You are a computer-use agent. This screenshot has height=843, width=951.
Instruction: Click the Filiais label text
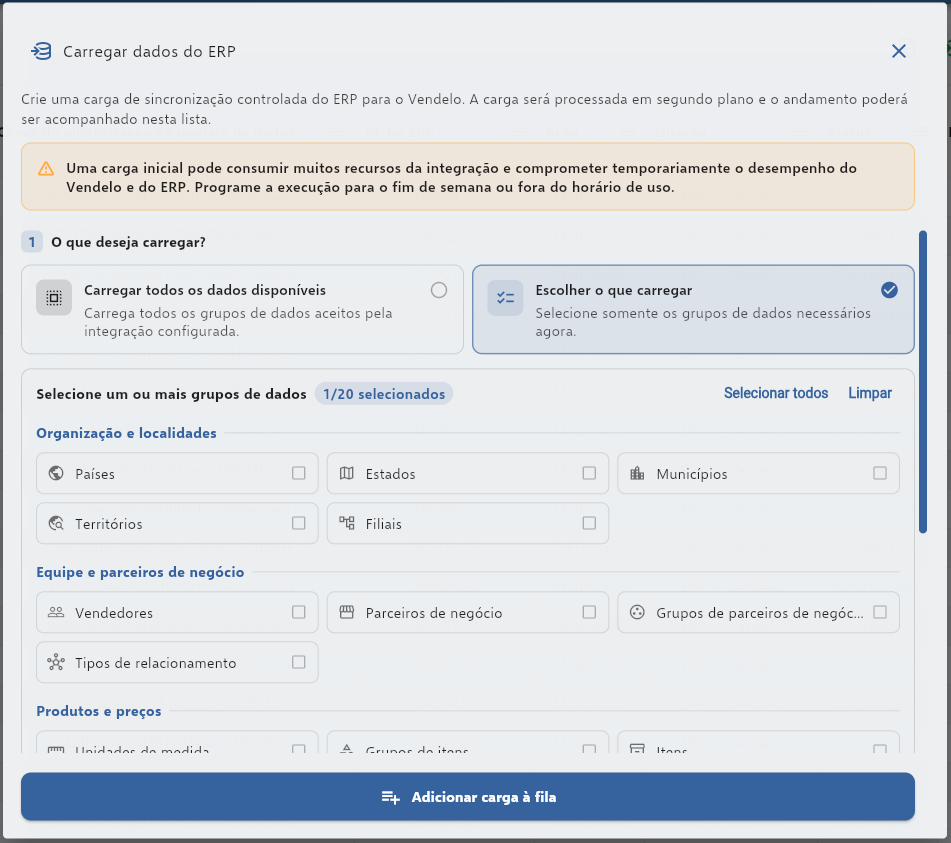[x=383, y=524]
